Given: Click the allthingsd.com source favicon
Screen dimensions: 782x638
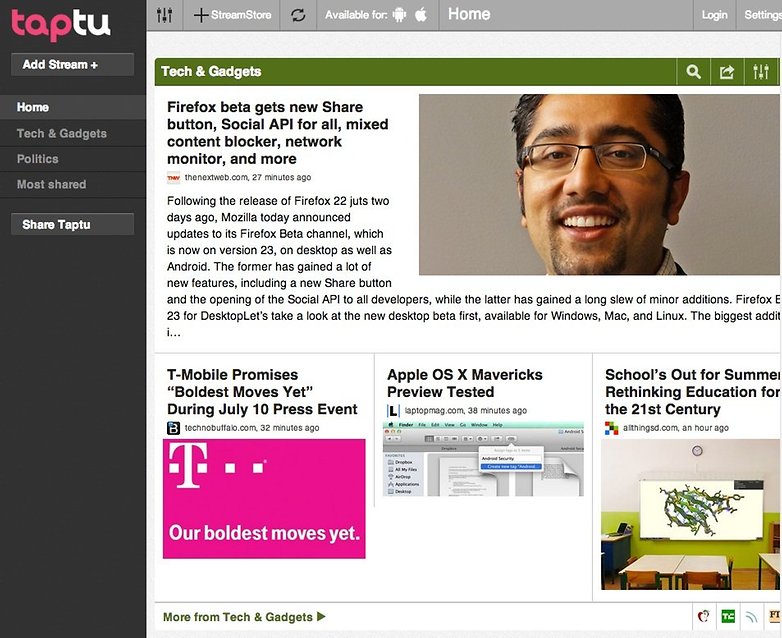Looking at the screenshot, I should [x=611, y=428].
